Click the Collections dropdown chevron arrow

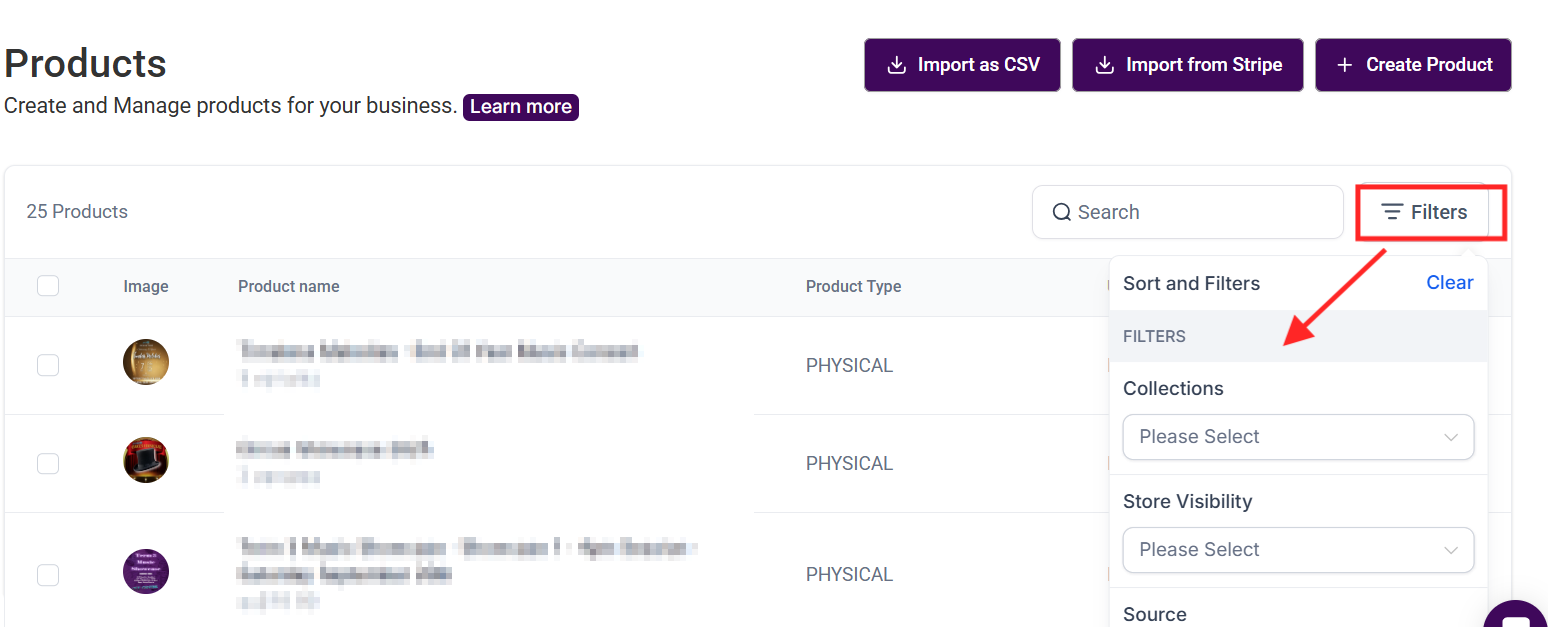(1451, 437)
